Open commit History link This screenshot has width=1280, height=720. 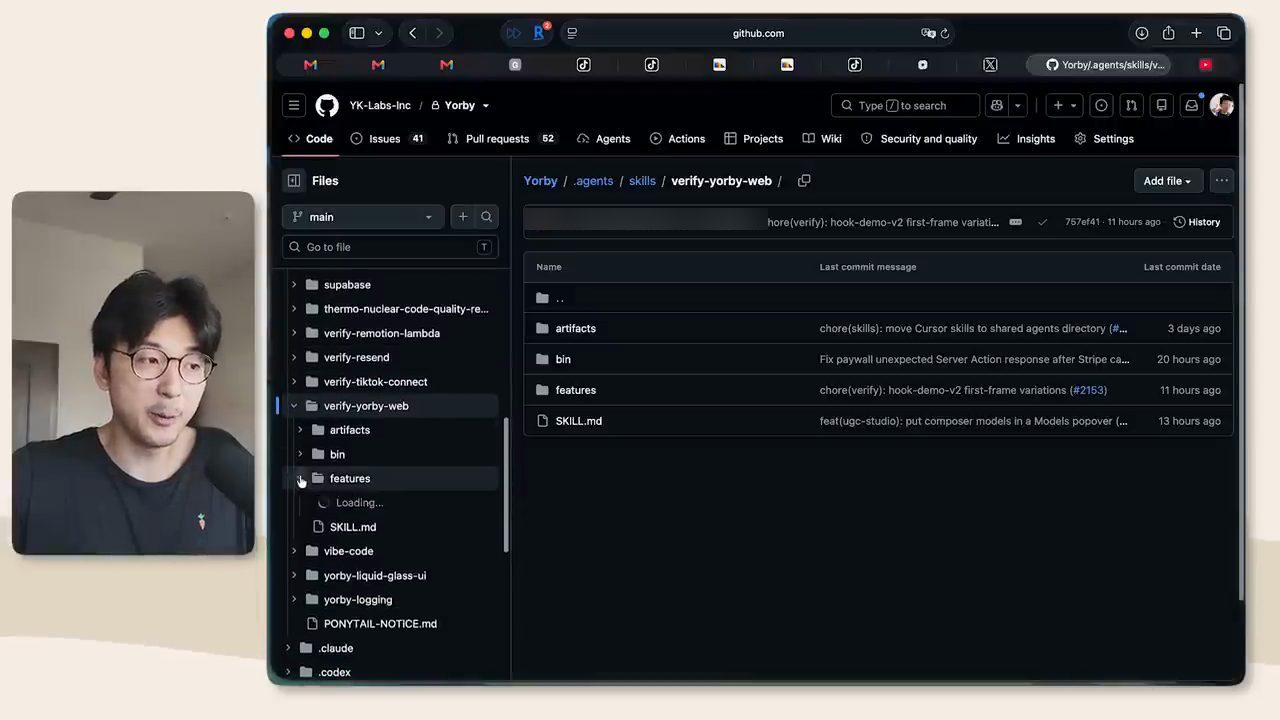pyautogui.click(x=1197, y=222)
